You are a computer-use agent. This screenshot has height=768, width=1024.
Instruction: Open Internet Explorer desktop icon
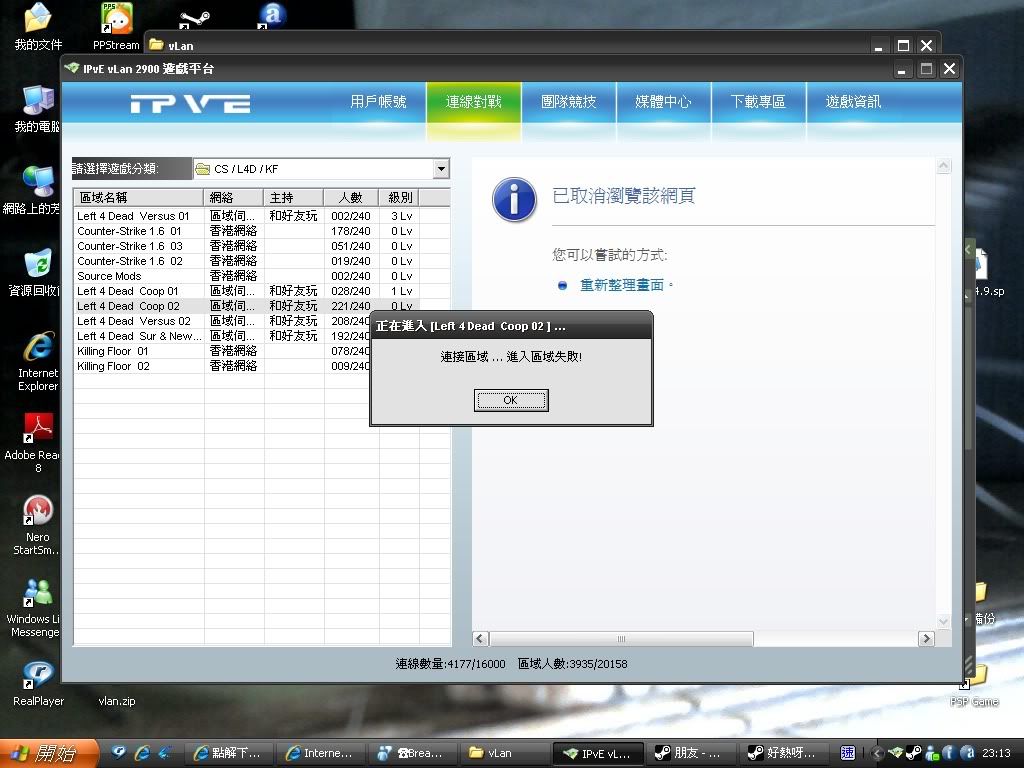(x=38, y=350)
